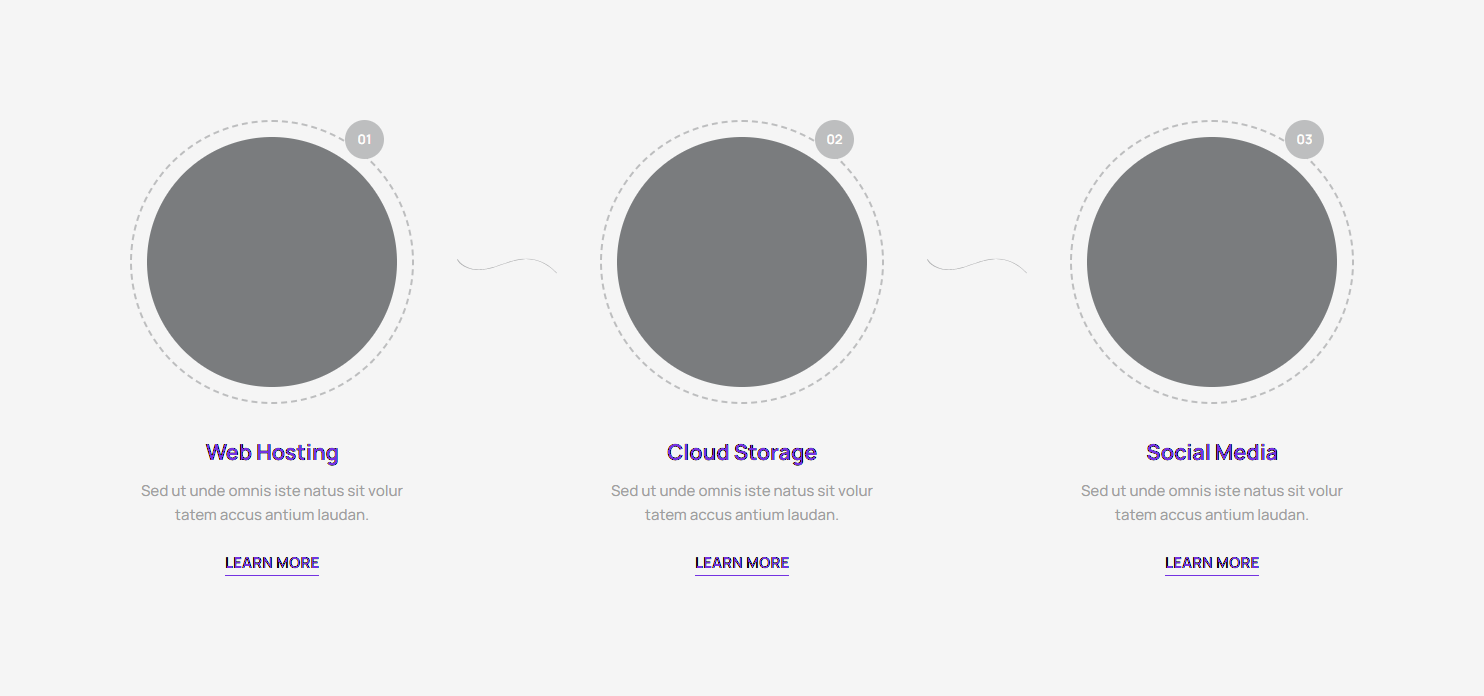Click dashed ring around Cloud Storage image

601,262
